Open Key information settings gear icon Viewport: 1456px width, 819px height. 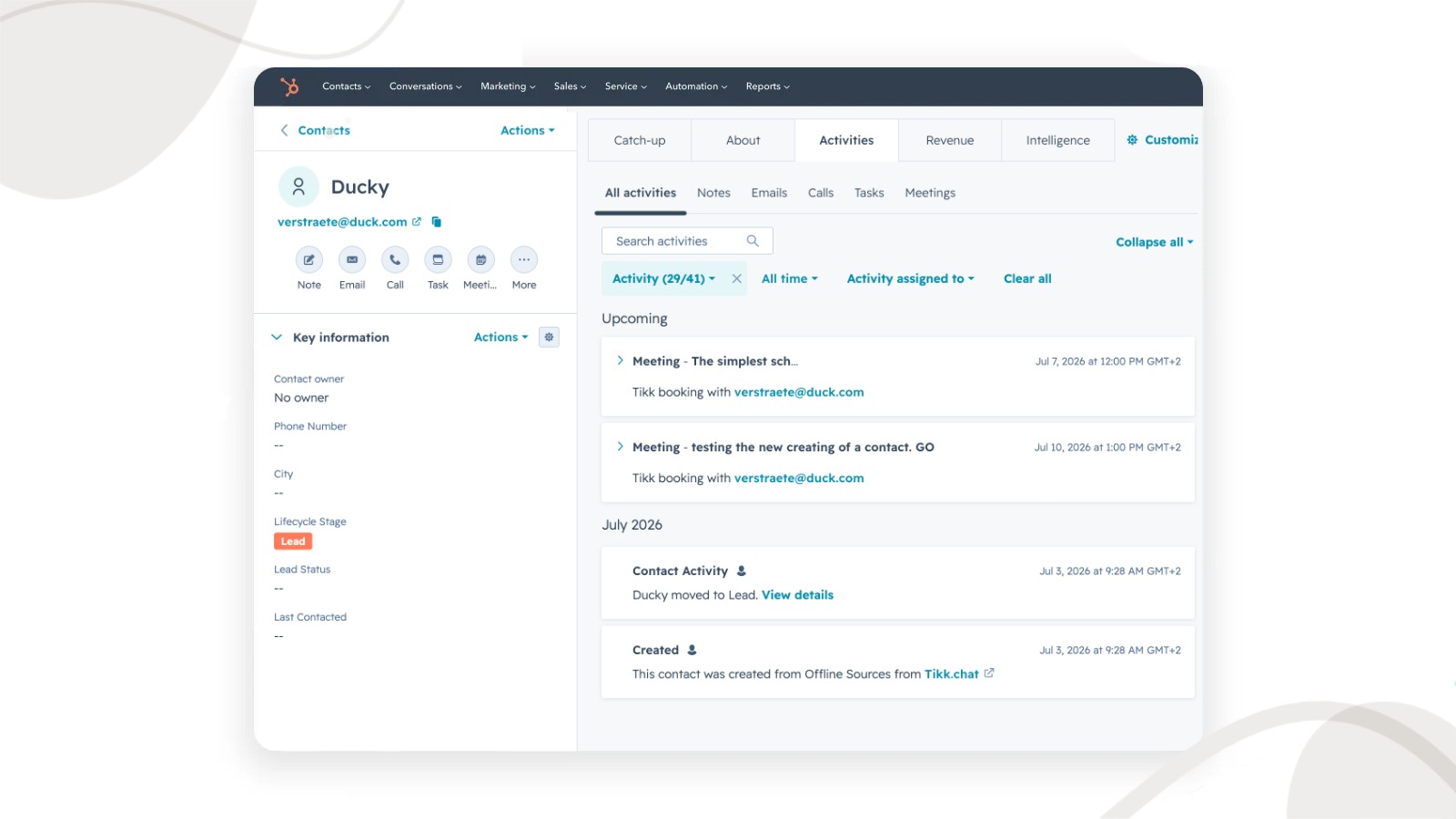click(x=549, y=338)
